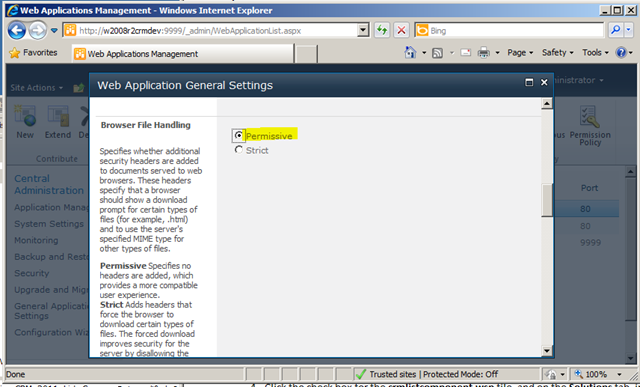Click the magnifier Search button
Image resolution: width=640 pixels, height=387 pixels.
coord(616,30)
